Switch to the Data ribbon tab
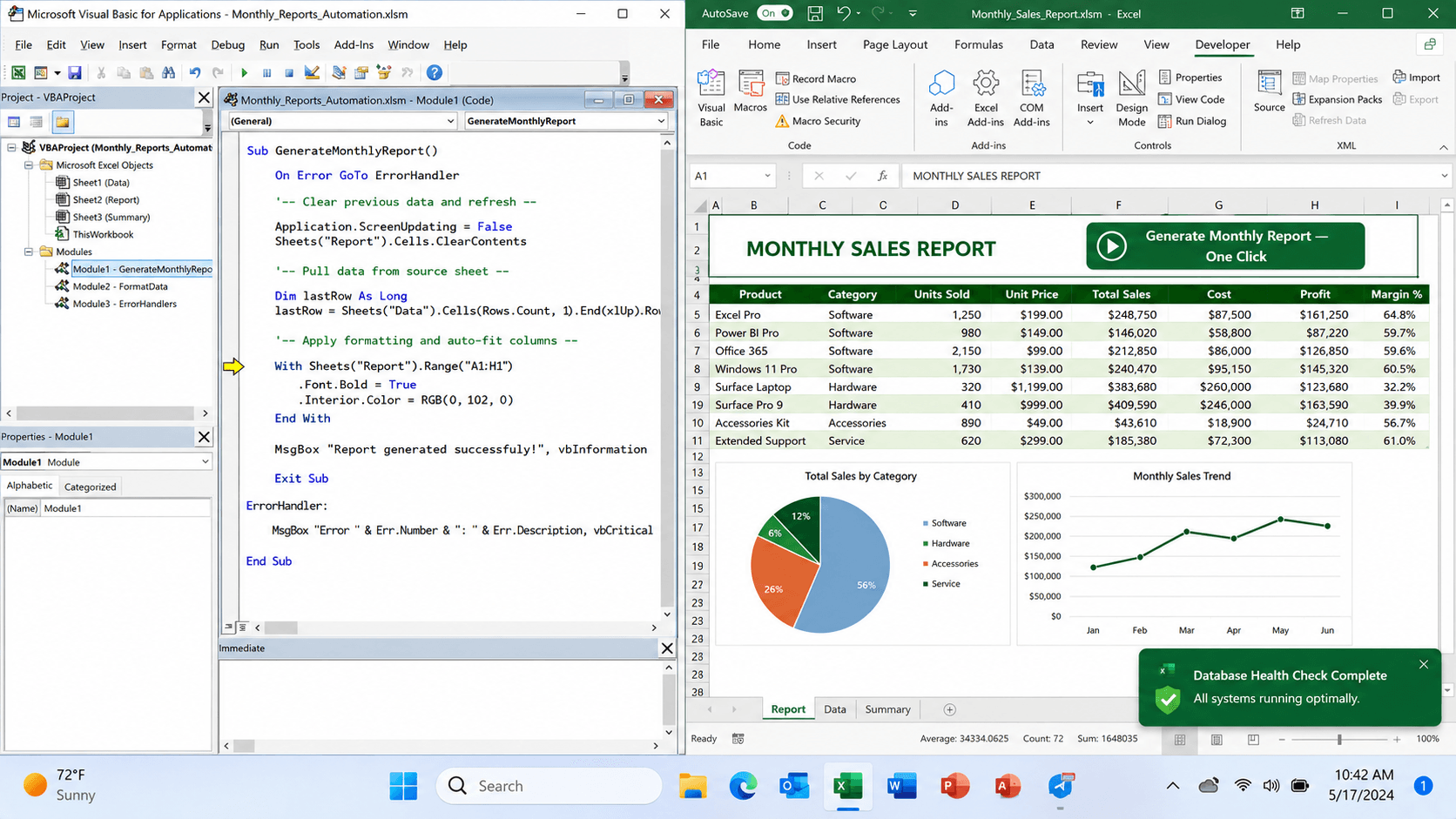Screen dimensions: 1456x819 [1041, 44]
